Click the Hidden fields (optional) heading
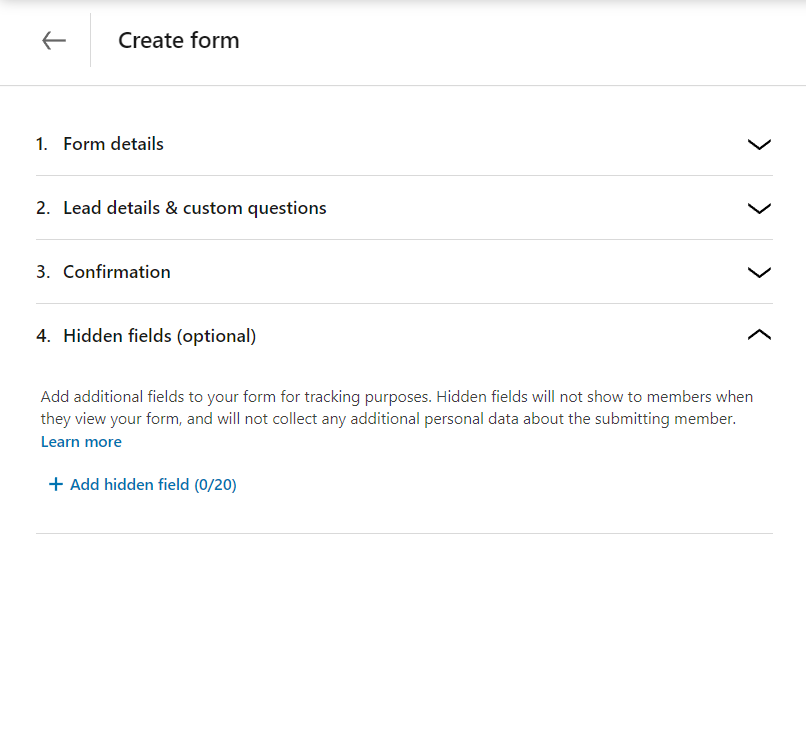The width and height of the screenshot is (806, 756). click(x=159, y=336)
